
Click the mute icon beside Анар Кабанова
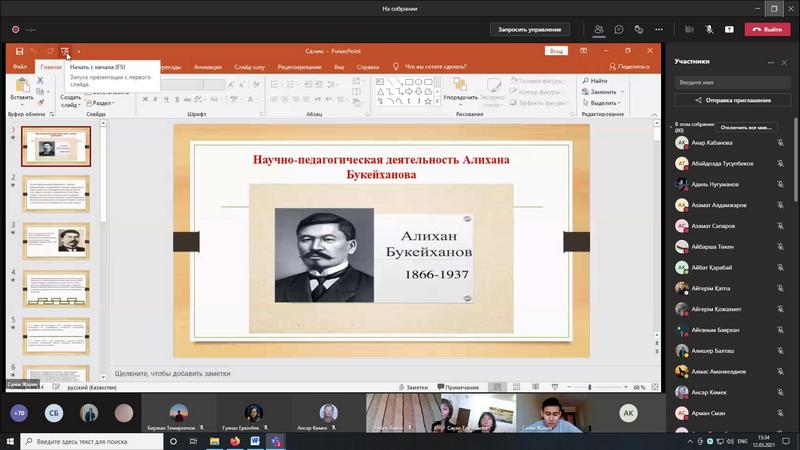pos(780,143)
